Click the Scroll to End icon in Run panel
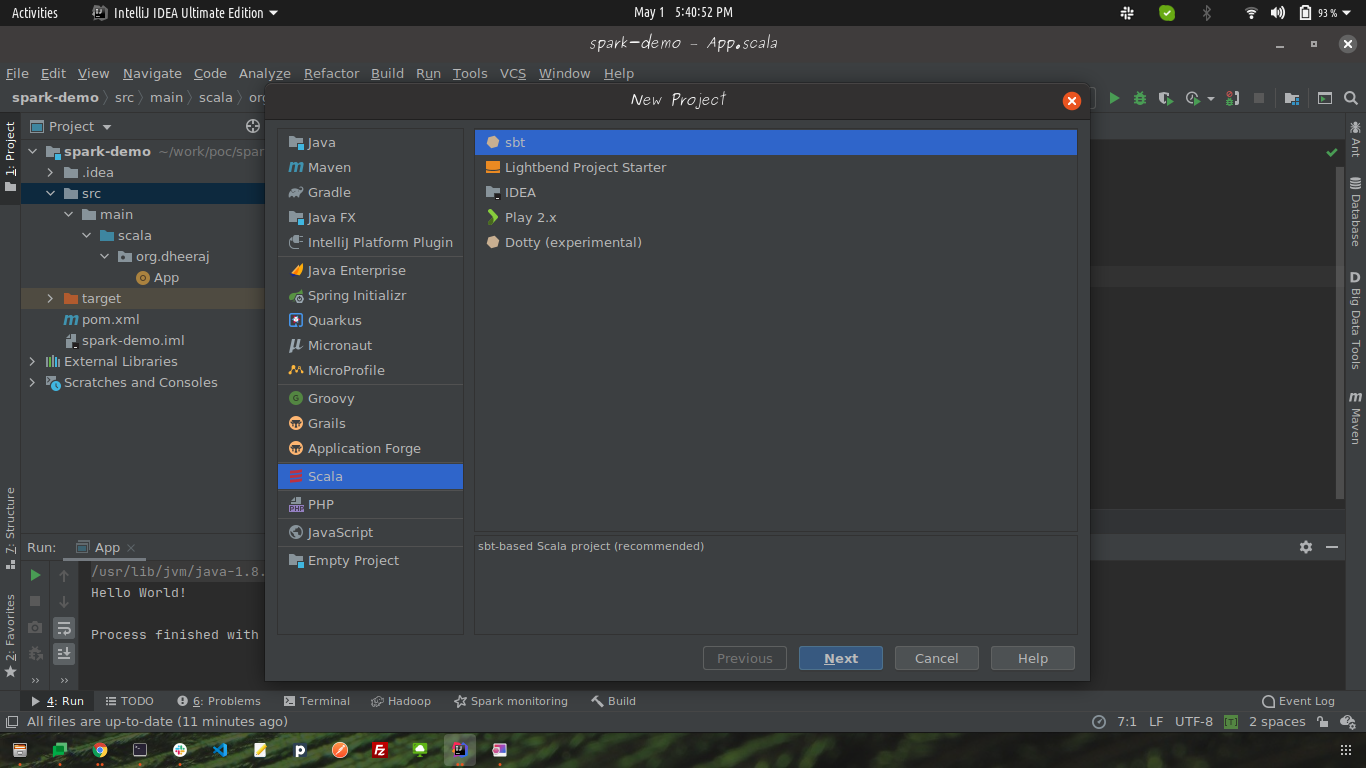 pos(64,654)
